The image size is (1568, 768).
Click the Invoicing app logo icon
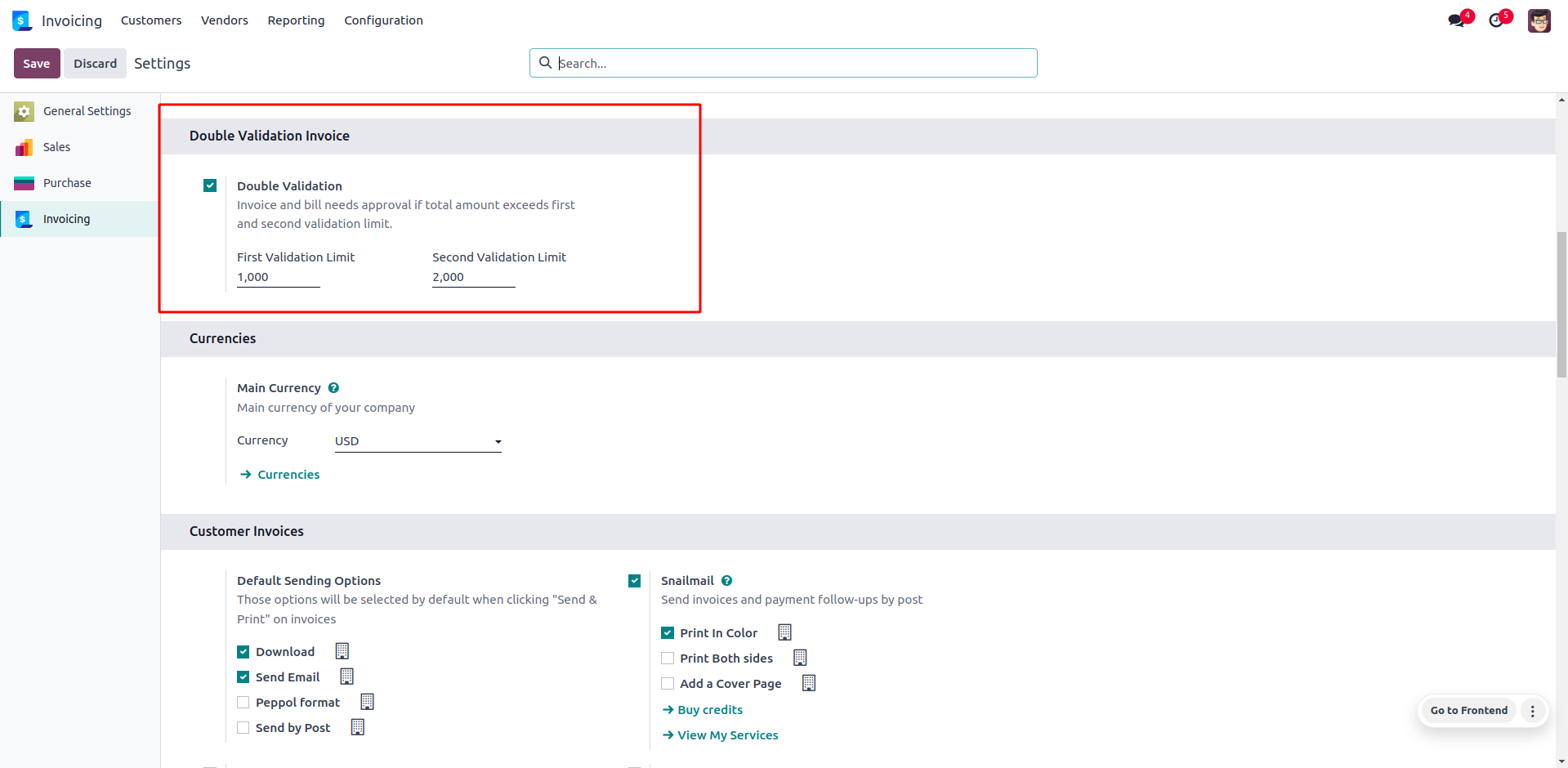coord(22,20)
